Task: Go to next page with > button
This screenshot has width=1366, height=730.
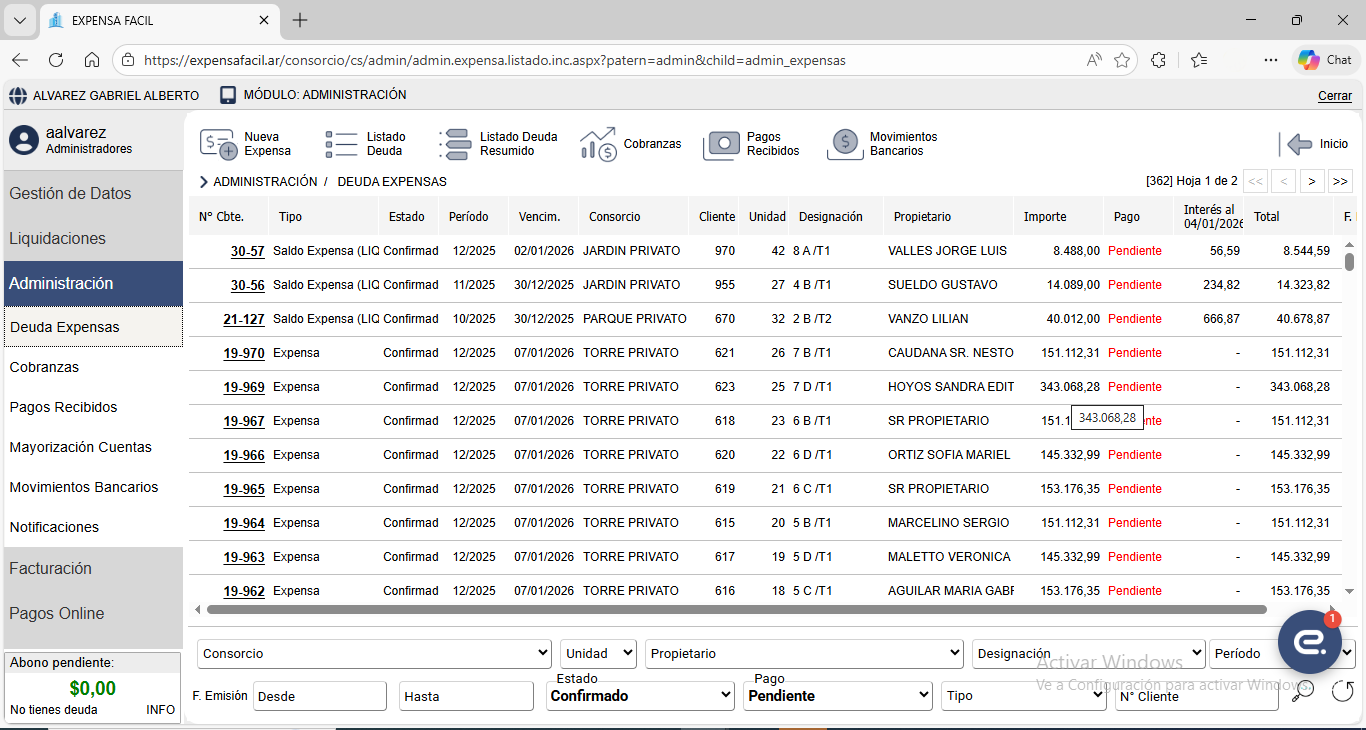Action: click(1311, 181)
